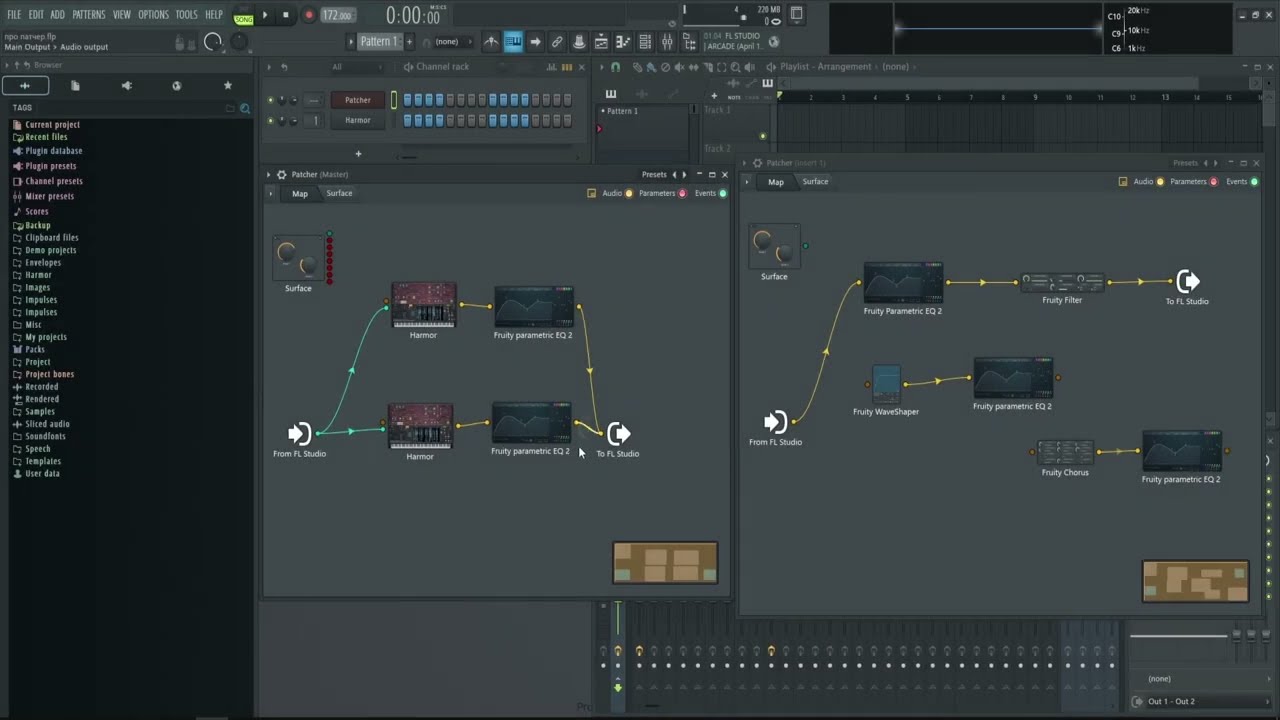Open Patcher Master Presets menu
The width and height of the screenshot is (1280, 720).
click(654, 174)
